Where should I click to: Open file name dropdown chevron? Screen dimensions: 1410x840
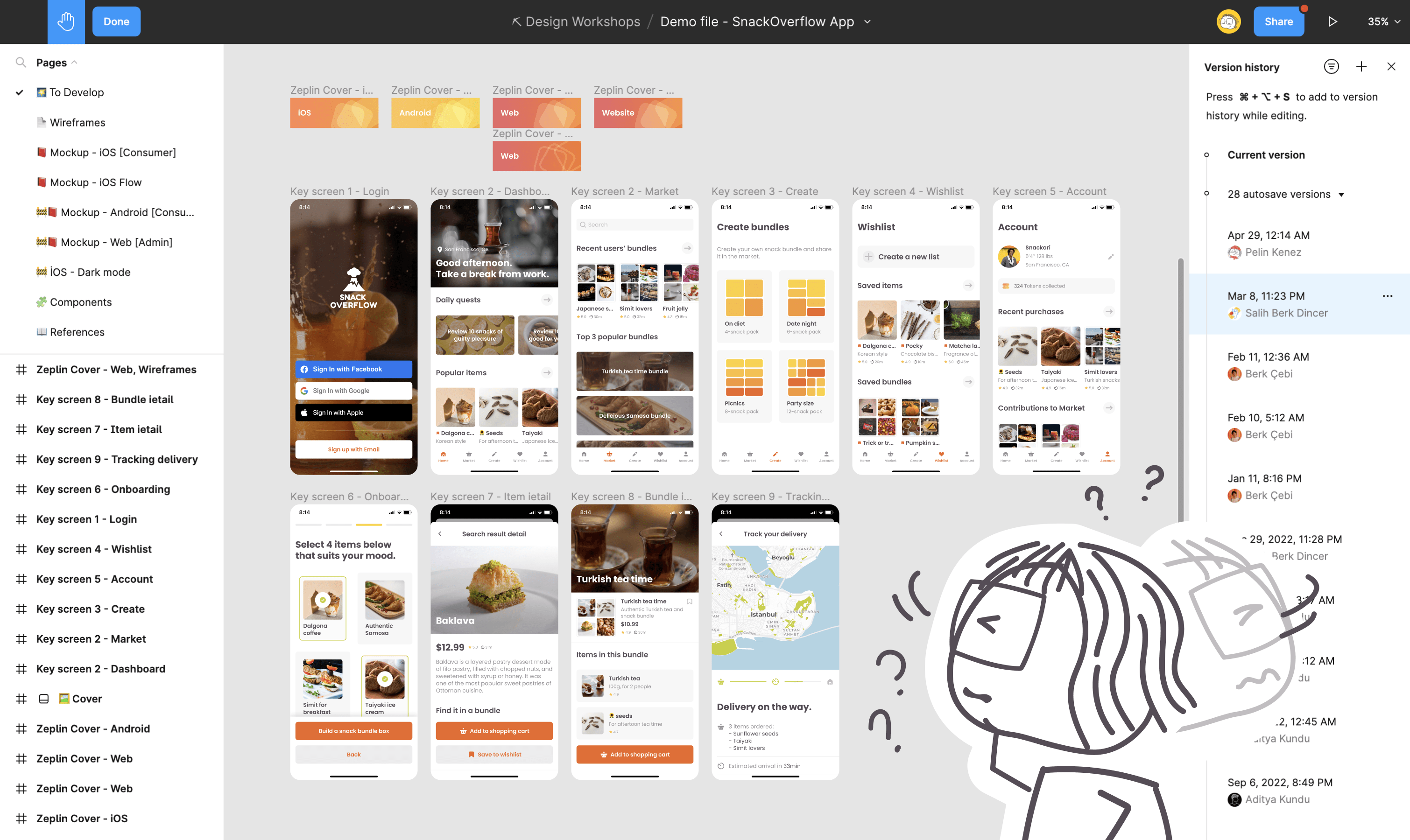(867, 21)
